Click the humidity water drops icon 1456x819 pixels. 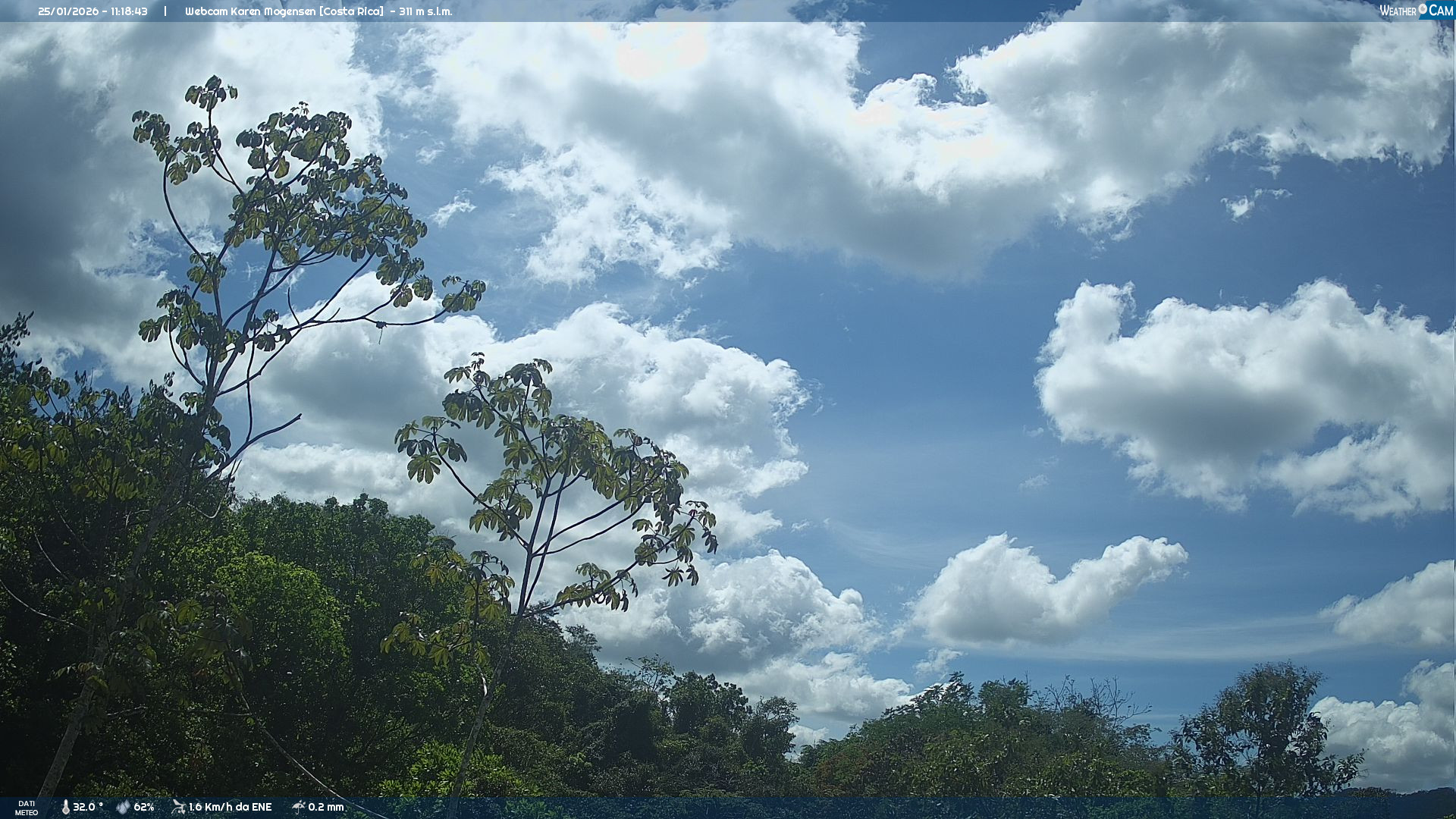coord(123,807)
